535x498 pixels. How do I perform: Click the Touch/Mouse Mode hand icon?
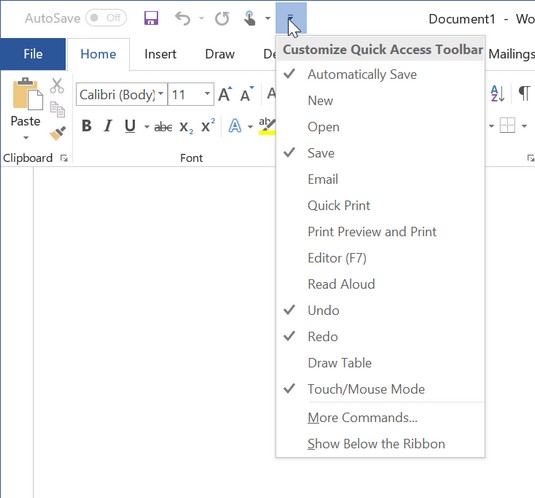(250, 18)
